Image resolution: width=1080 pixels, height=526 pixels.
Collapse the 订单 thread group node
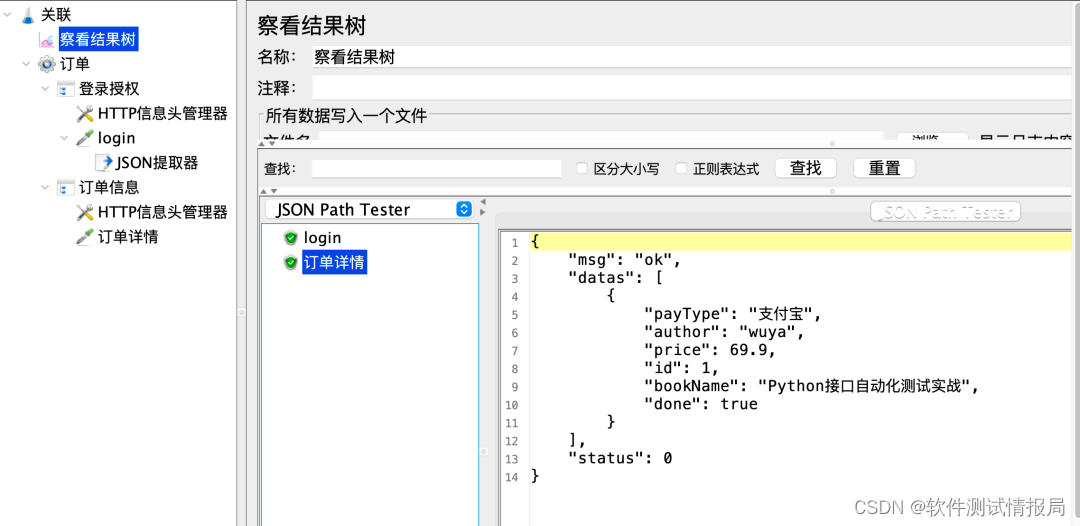click(26, 65)
